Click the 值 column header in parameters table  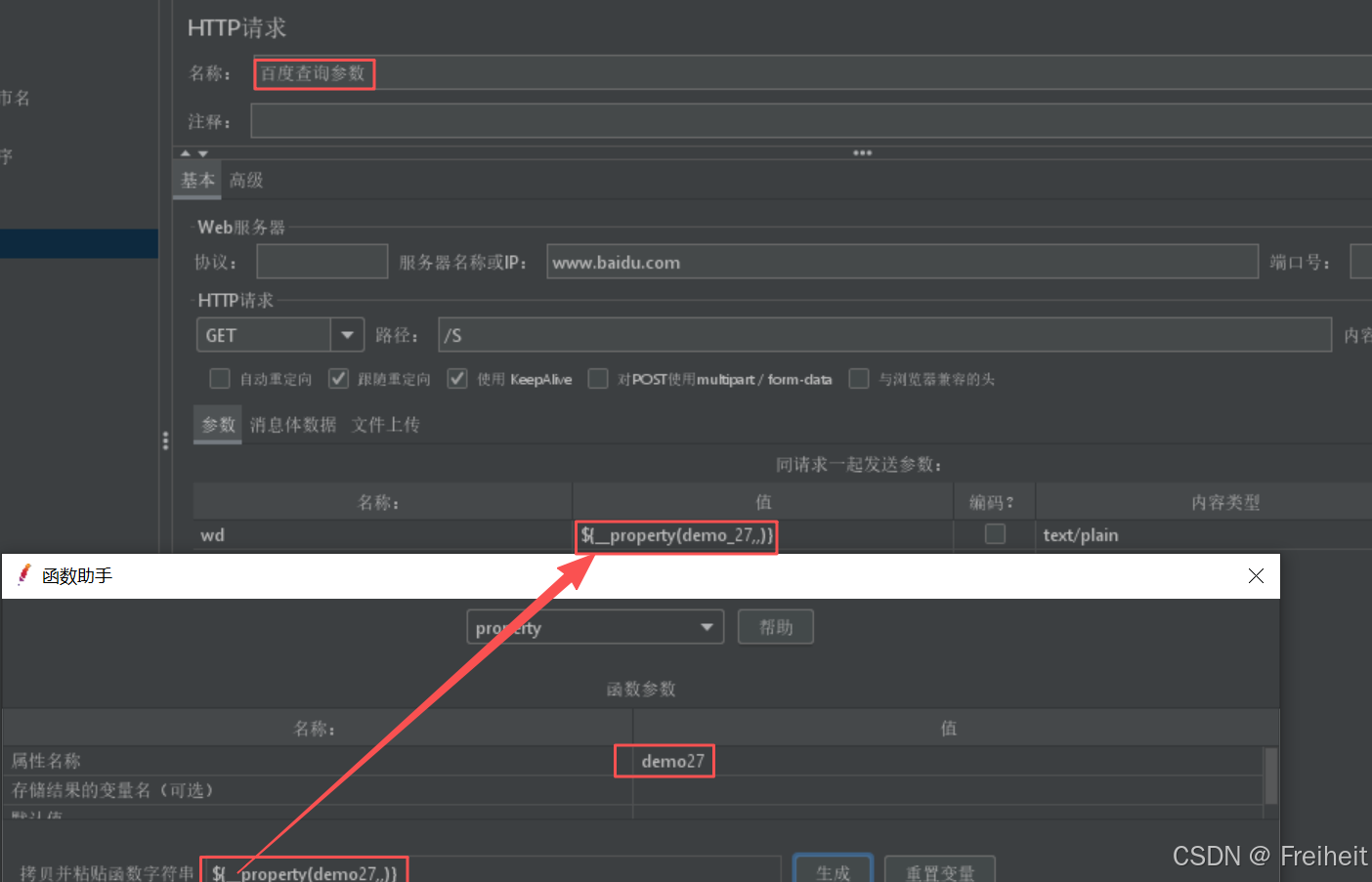(x=763, y=502)
